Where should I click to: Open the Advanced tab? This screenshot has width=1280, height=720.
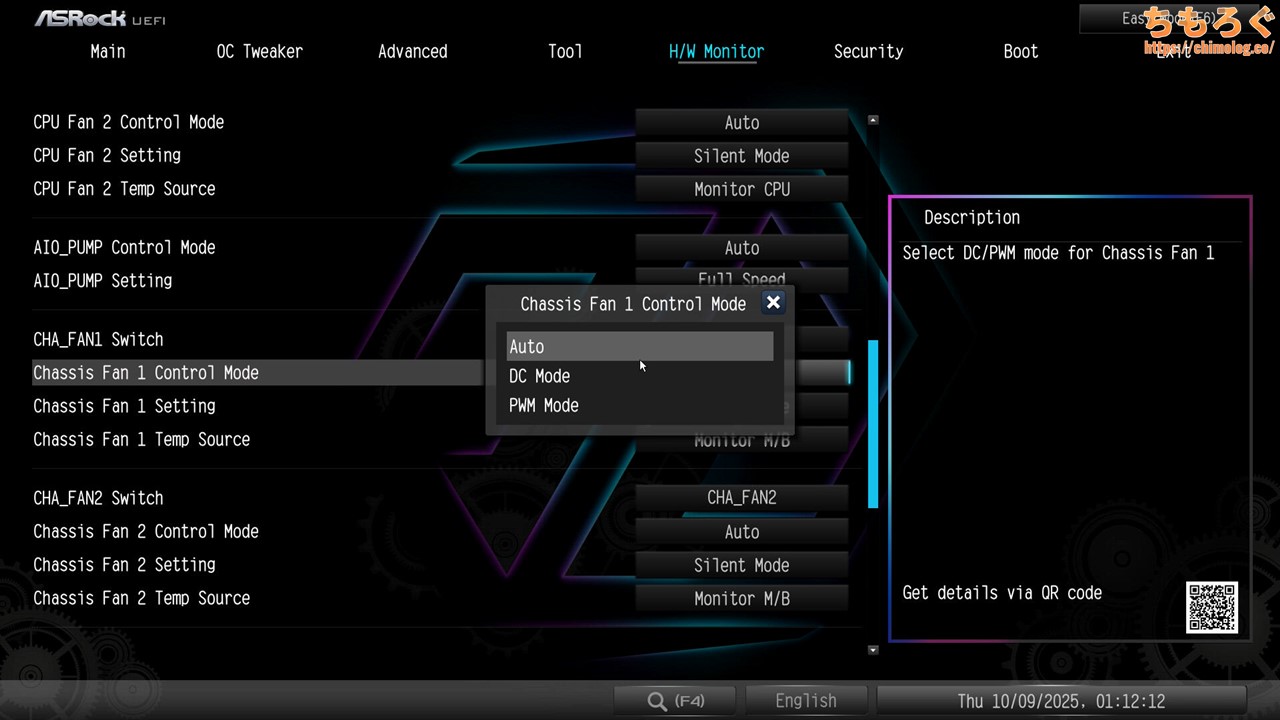pyautogui.click(x=412, y=52)
